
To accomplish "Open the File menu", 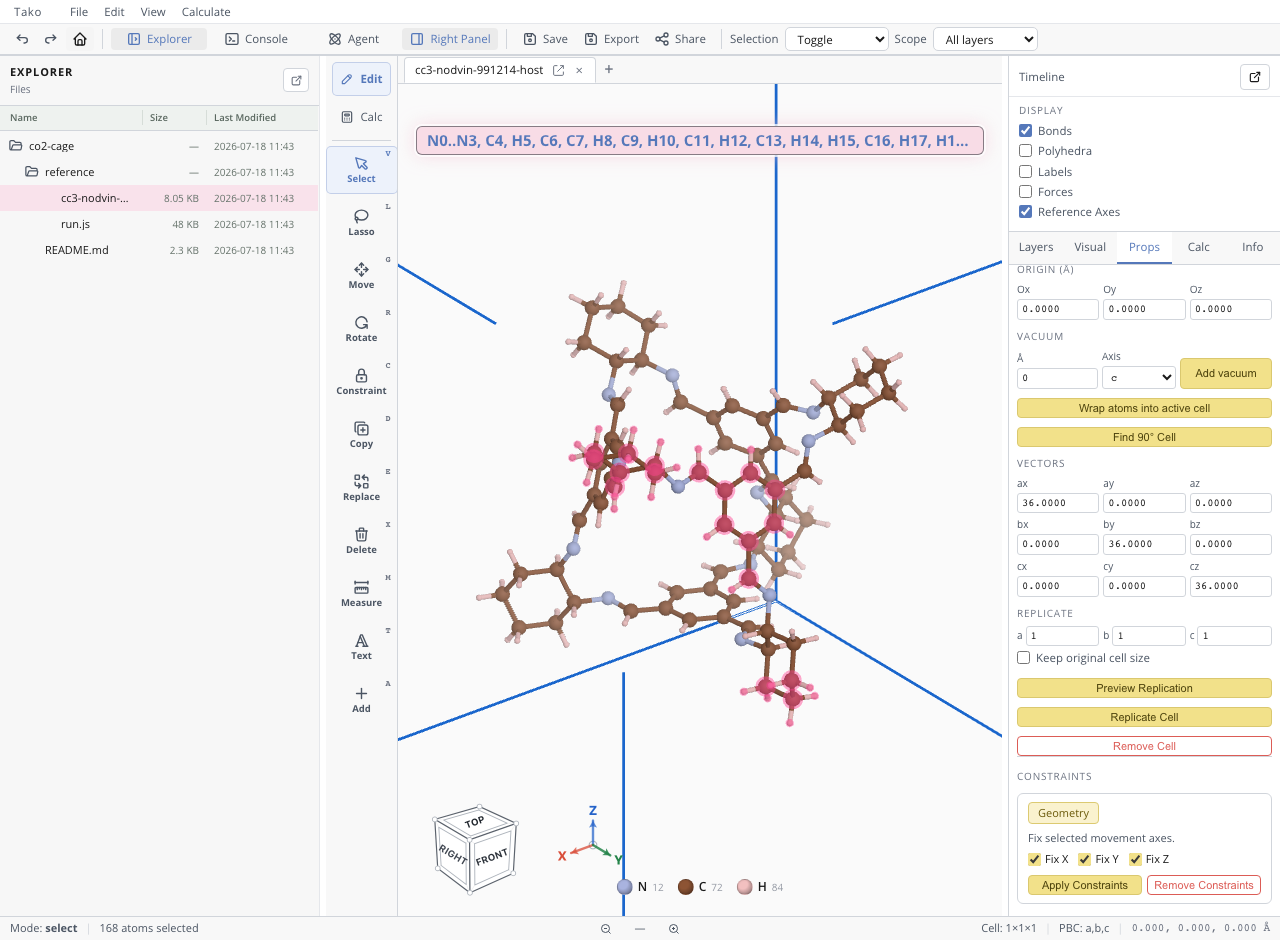I will pyautogui.click(x=79, y=12).
